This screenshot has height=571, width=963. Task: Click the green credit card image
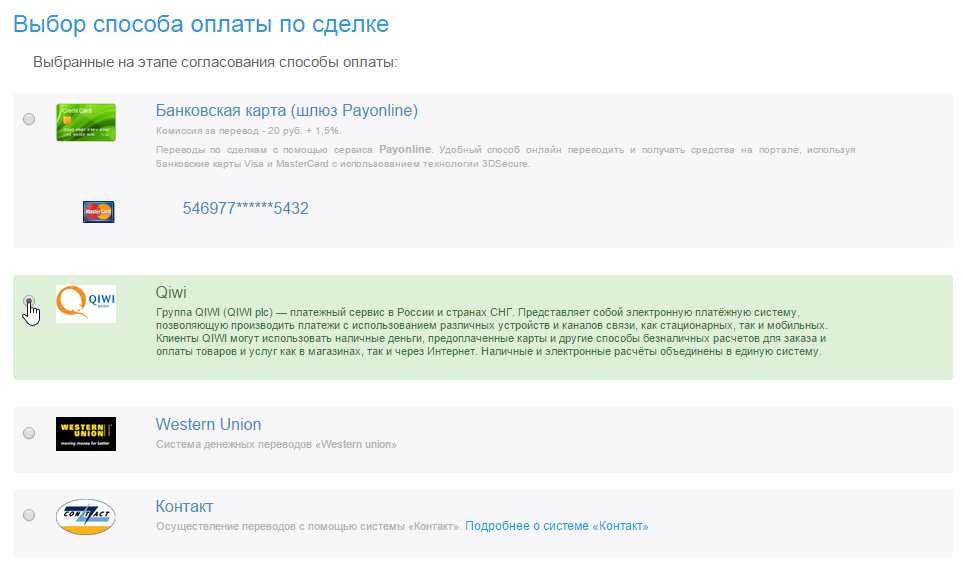click(86, 122)
